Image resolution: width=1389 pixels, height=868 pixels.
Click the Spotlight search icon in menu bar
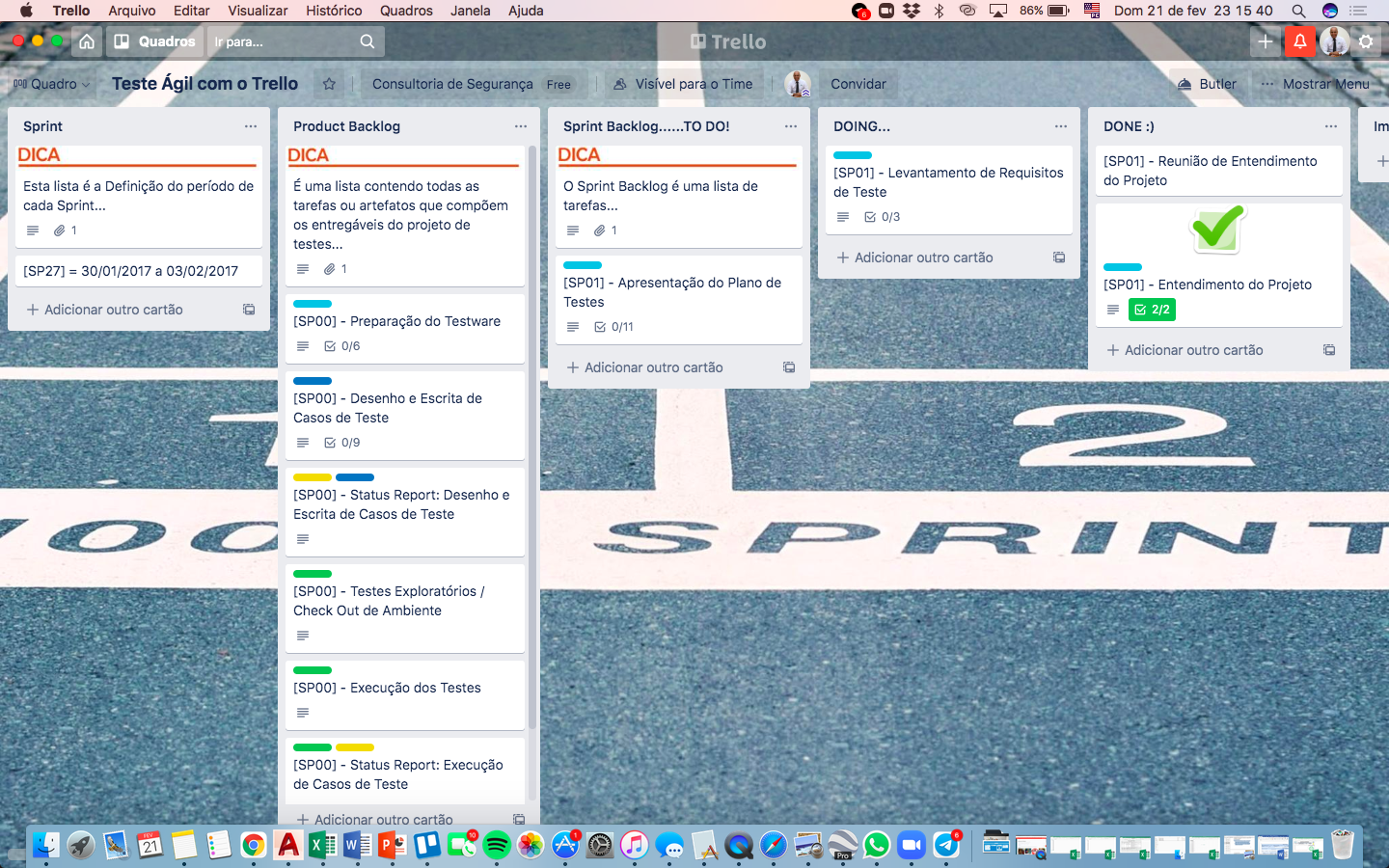tap(1298, 11)
